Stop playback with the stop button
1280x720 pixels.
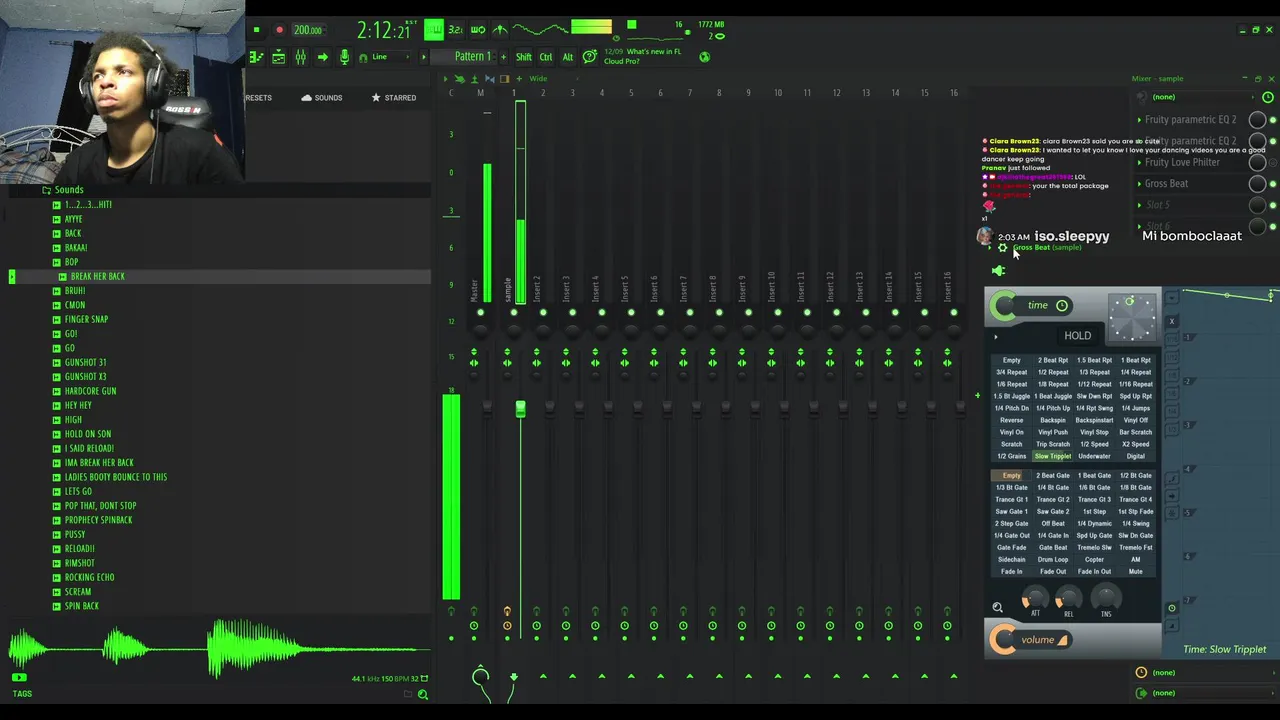tap(256, 30)
